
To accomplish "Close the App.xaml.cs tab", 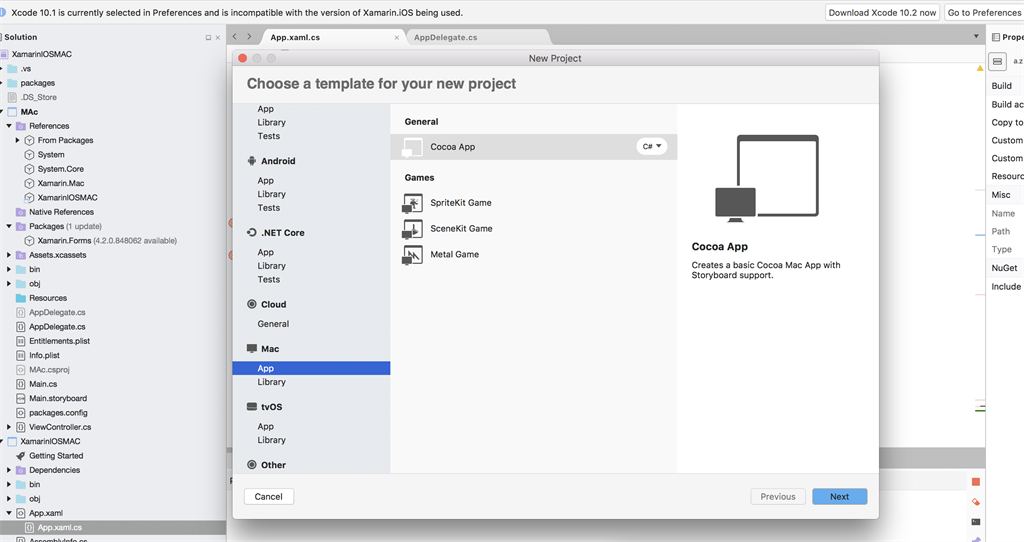I will 396,38.
